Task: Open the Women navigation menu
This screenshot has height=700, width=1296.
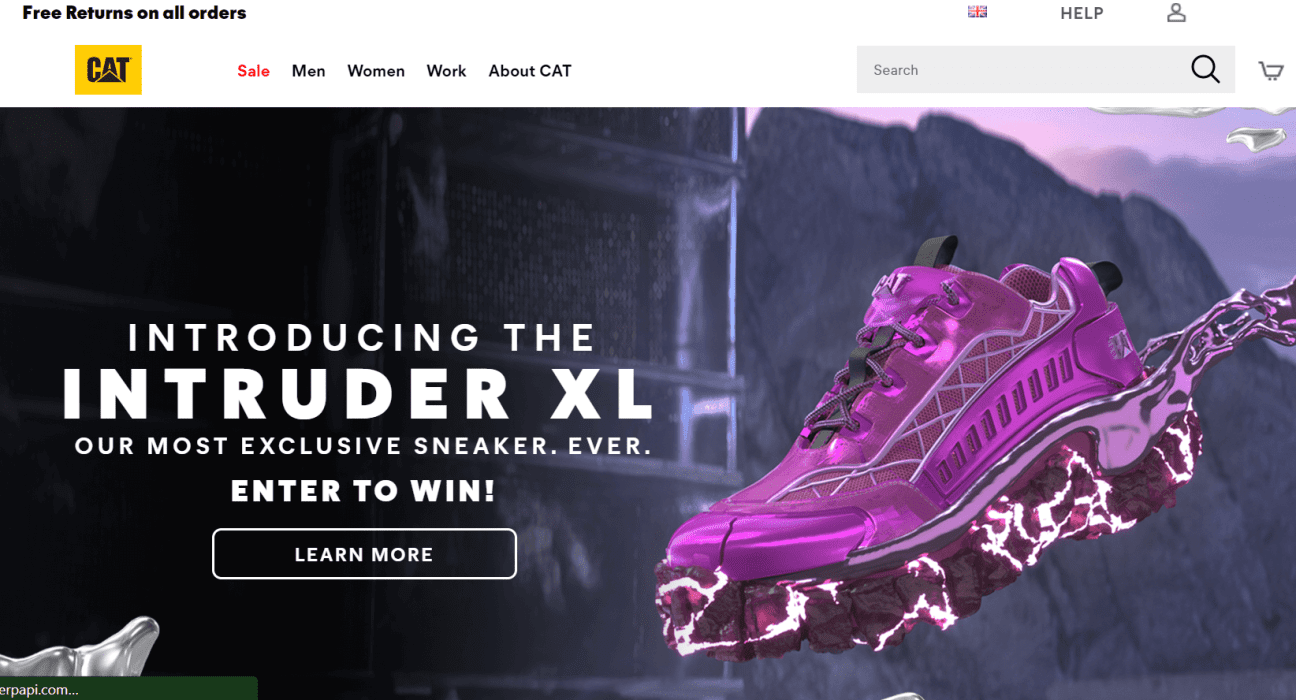Action: [376, 71]
